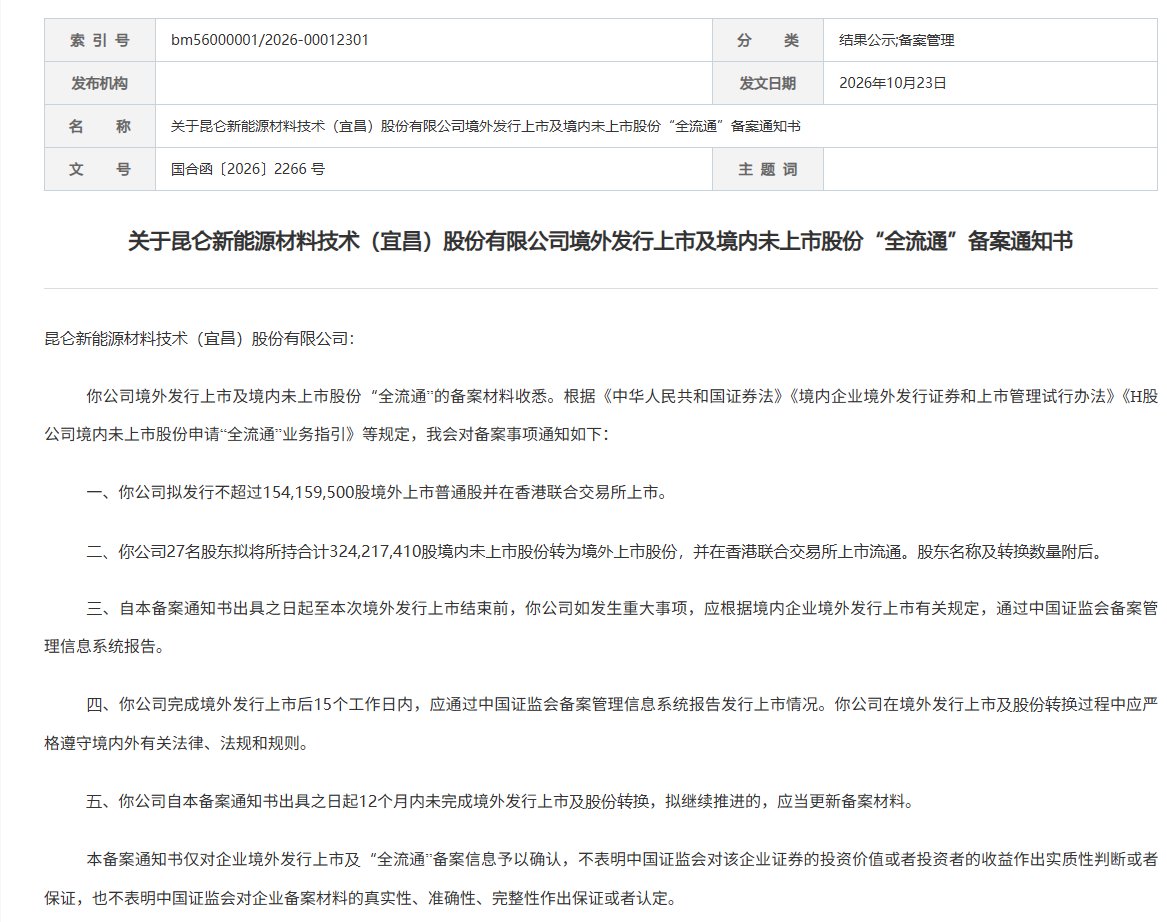
Task: Click the addressee line 昆仑新能源材料技术（宜昌）股份有限公司:
Action: point(200,339)
